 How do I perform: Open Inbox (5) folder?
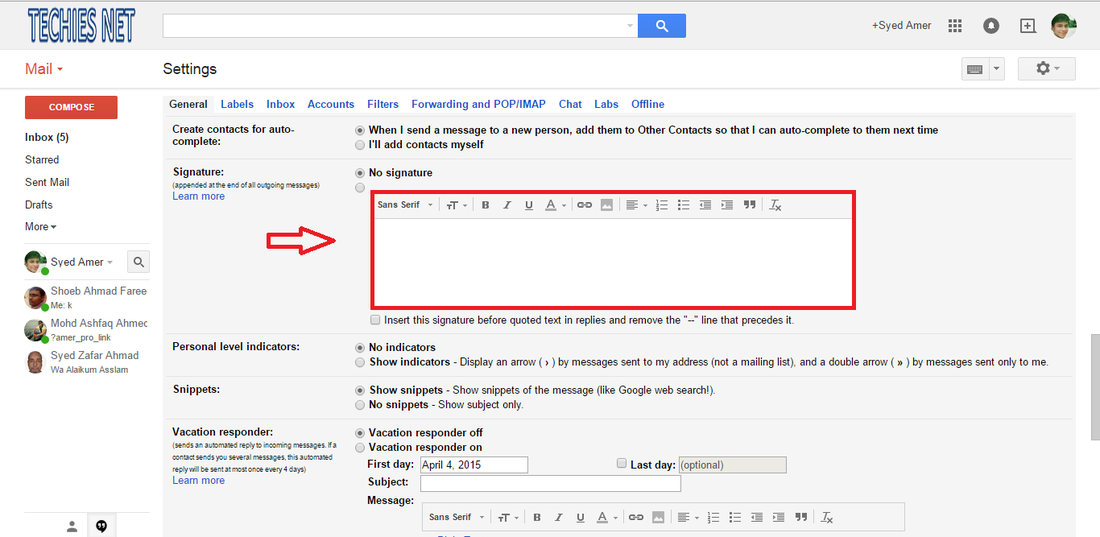[46, 137]
